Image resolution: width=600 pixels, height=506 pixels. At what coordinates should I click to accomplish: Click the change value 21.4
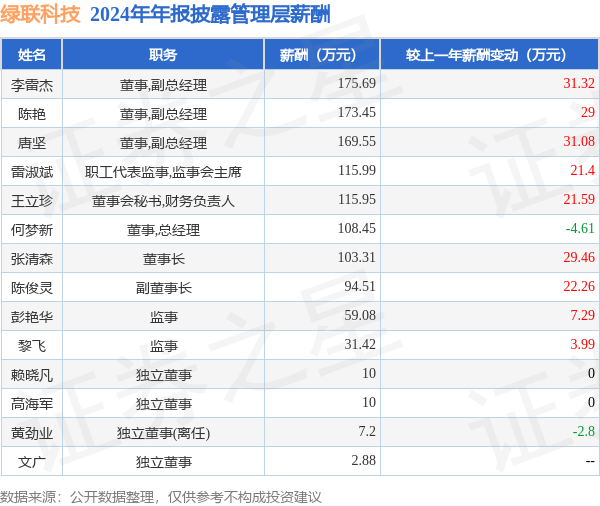click(582, 170)
